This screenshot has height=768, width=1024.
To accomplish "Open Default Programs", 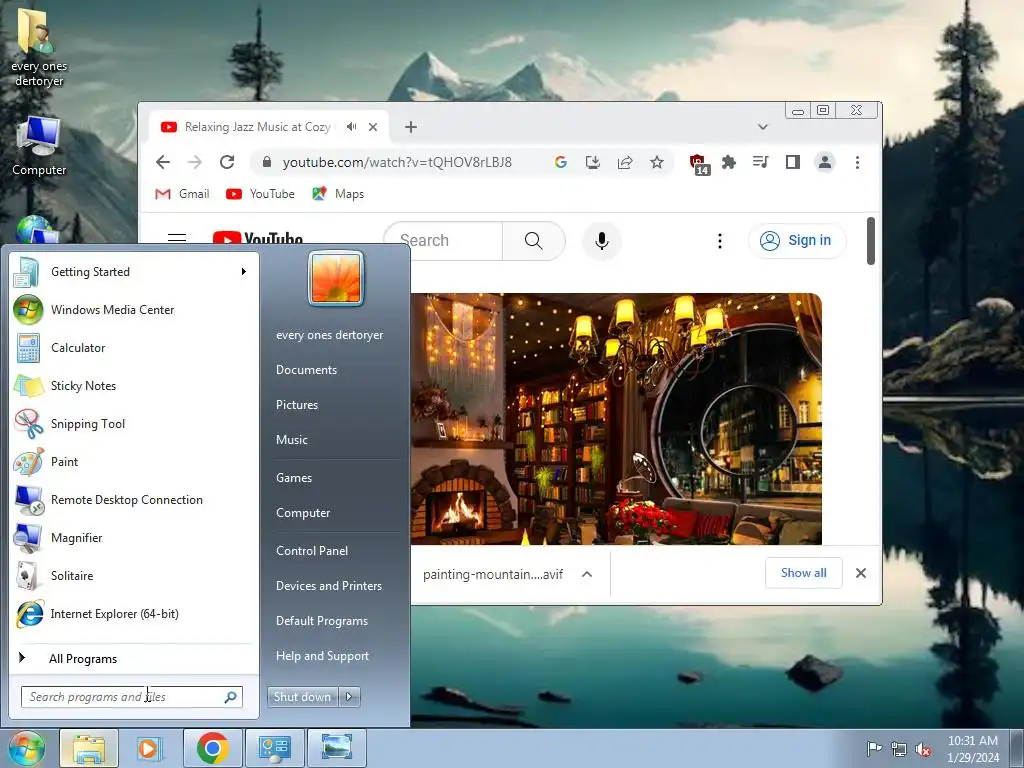I will pos(321,621).
